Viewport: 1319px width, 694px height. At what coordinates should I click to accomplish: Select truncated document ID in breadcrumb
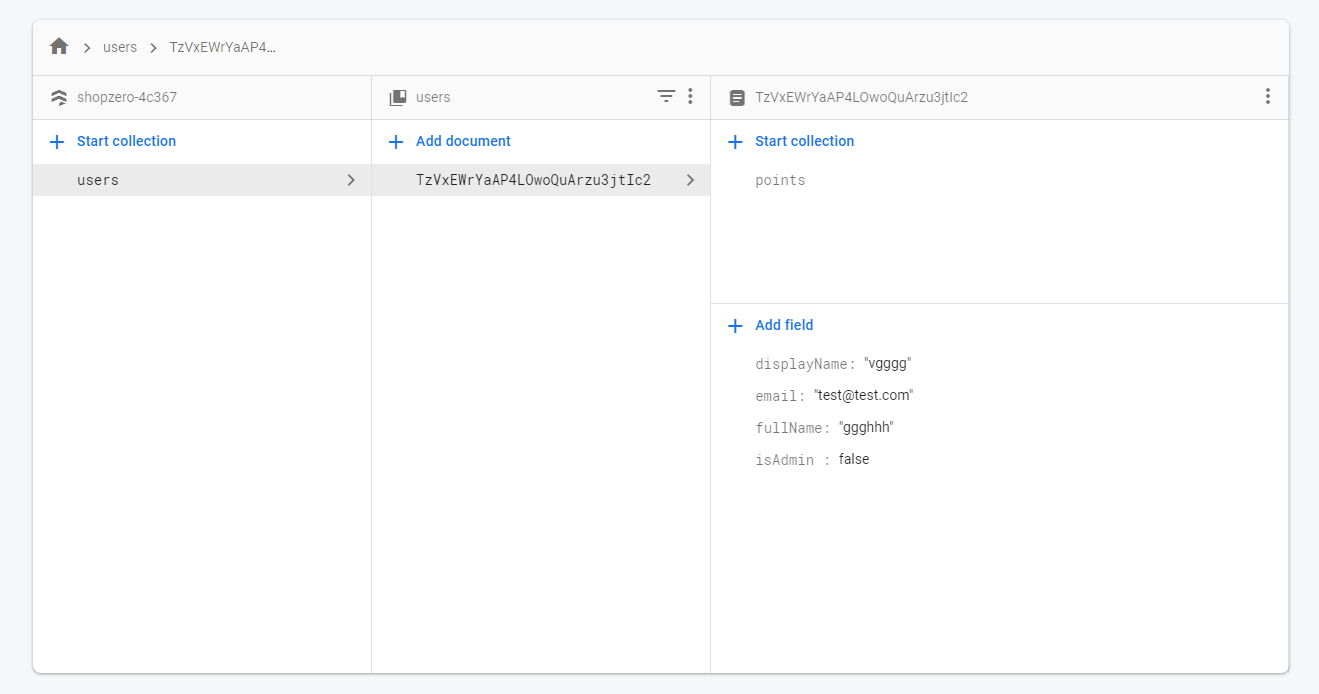coord(222,47)
